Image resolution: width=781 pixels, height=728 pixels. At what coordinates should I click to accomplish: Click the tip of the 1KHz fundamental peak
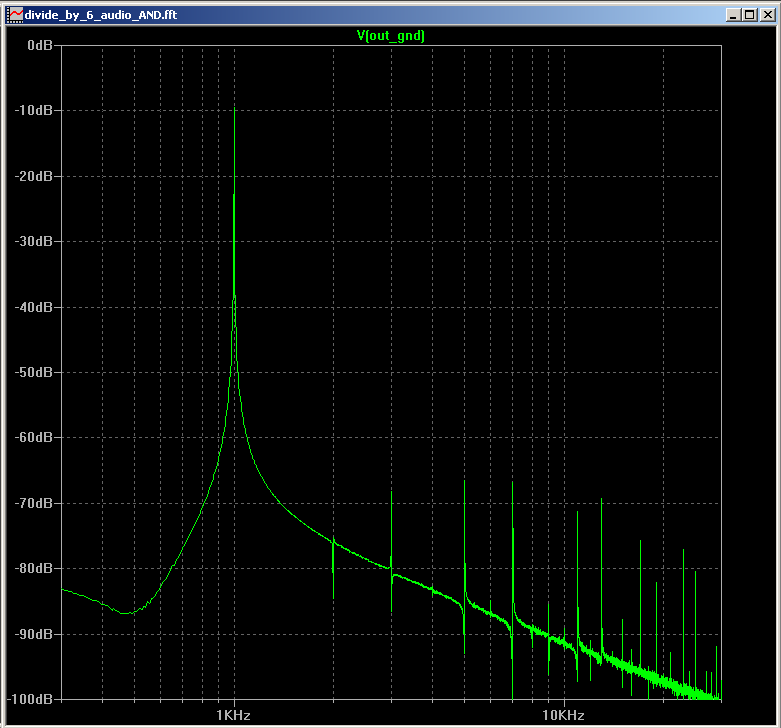pos(234,106)
